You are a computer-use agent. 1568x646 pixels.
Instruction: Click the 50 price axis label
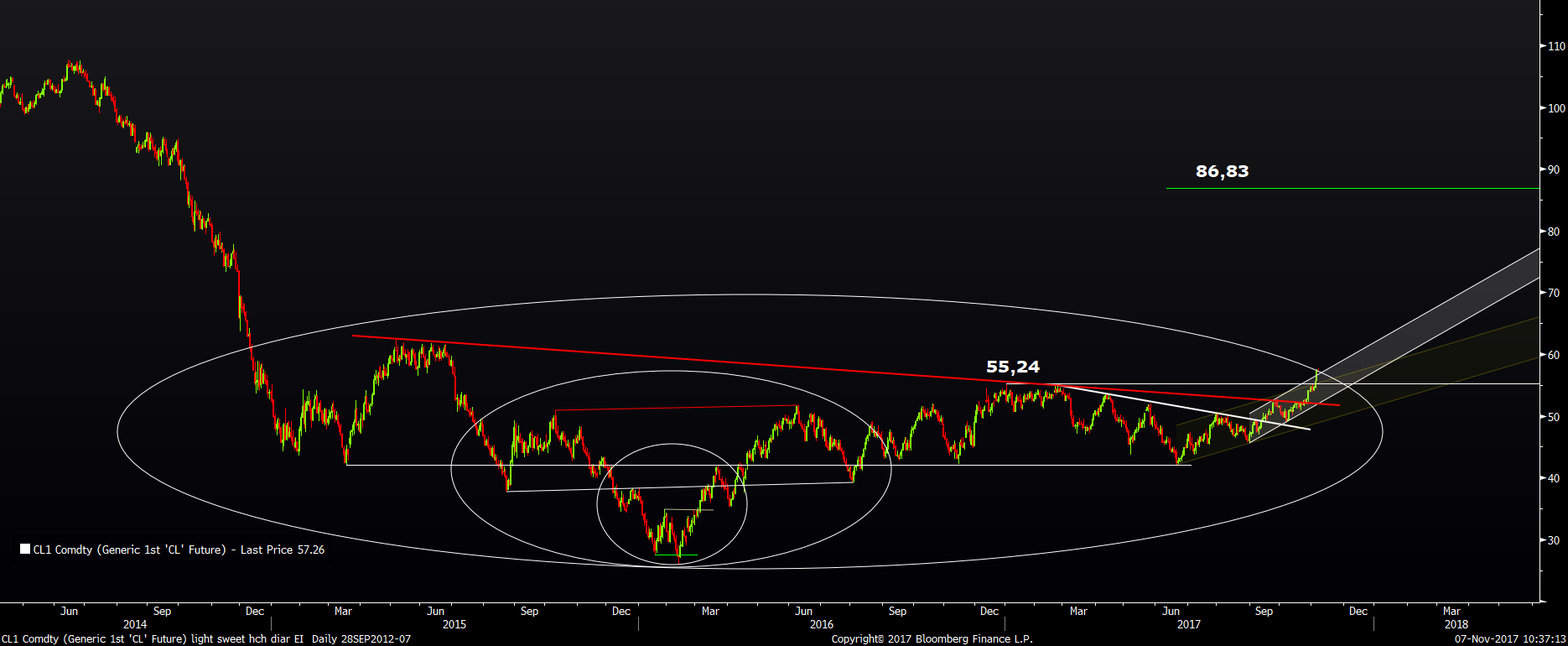pyautogui.click(x=1555, y=417)
